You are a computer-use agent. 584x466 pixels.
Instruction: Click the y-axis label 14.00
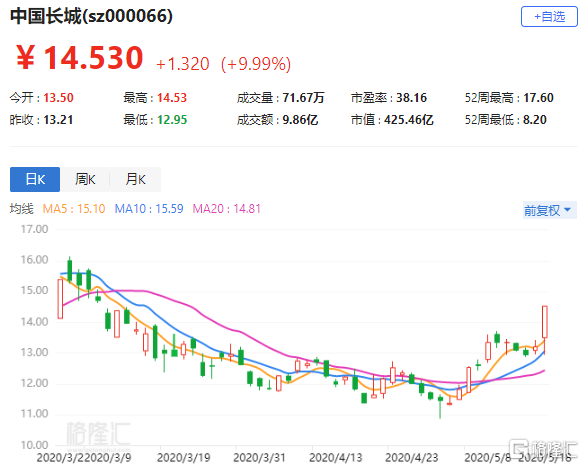[34, 322]
